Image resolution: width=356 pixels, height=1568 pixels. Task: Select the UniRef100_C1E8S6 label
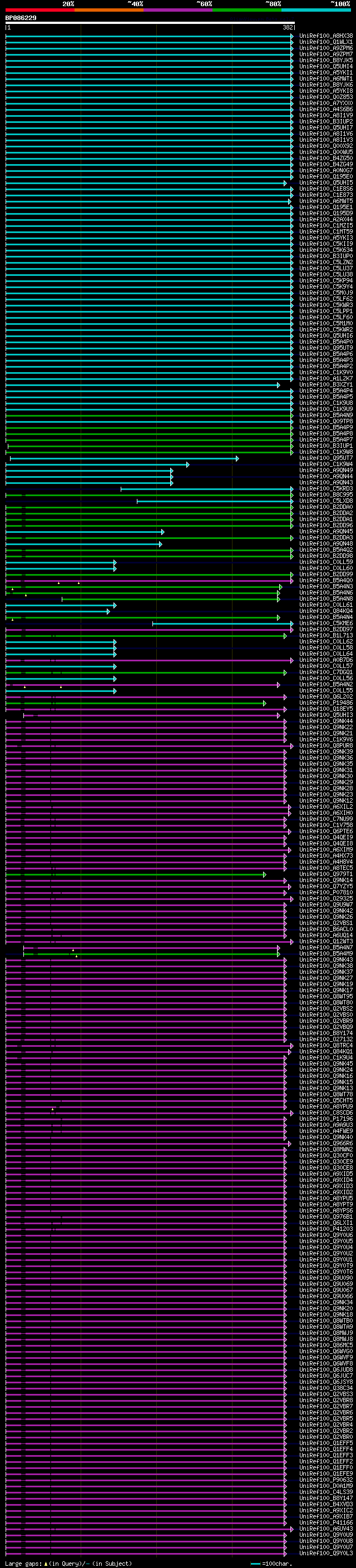coord(326,189)
